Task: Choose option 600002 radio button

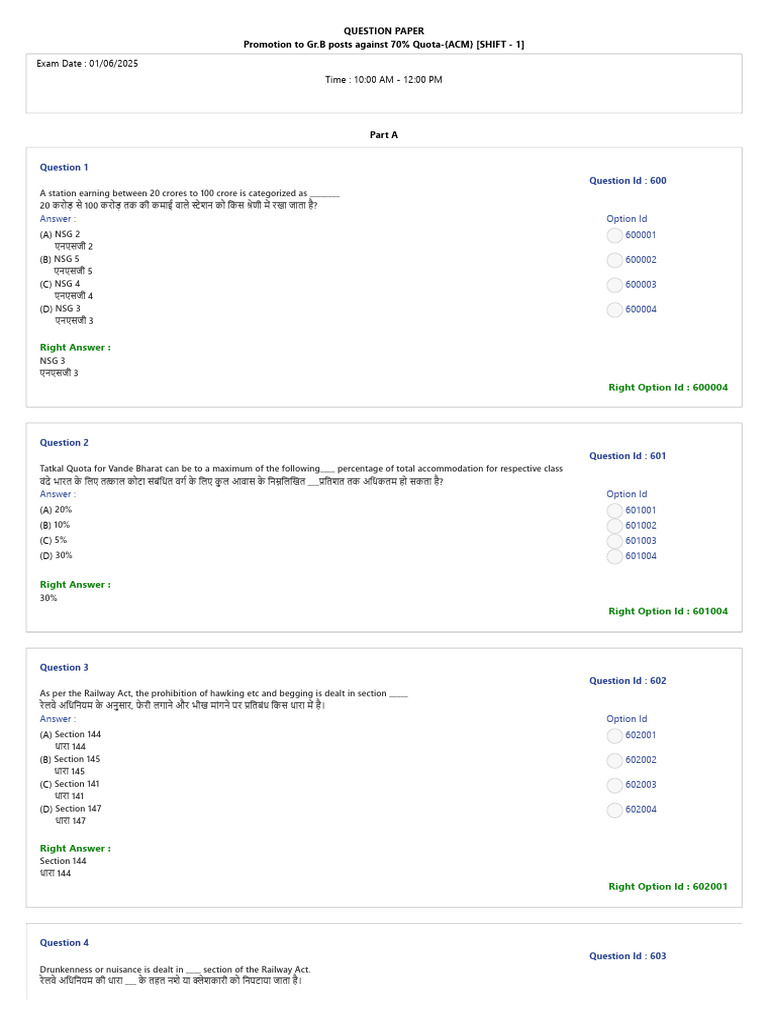Action: click(x=615, y=260)
